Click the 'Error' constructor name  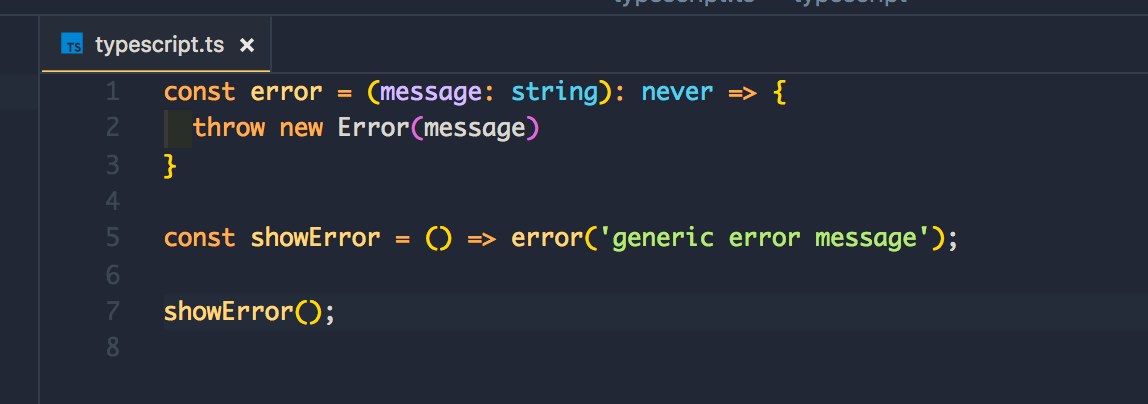click(x=373, y=128)
